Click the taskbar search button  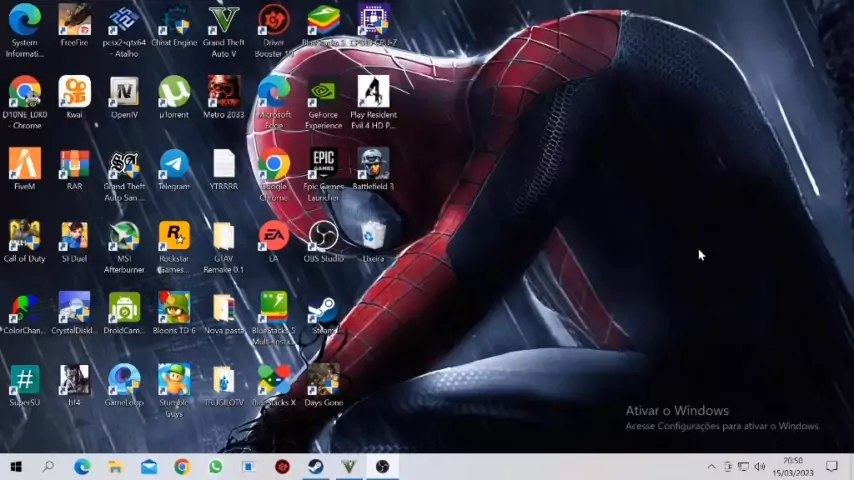[x=48, y=467]
